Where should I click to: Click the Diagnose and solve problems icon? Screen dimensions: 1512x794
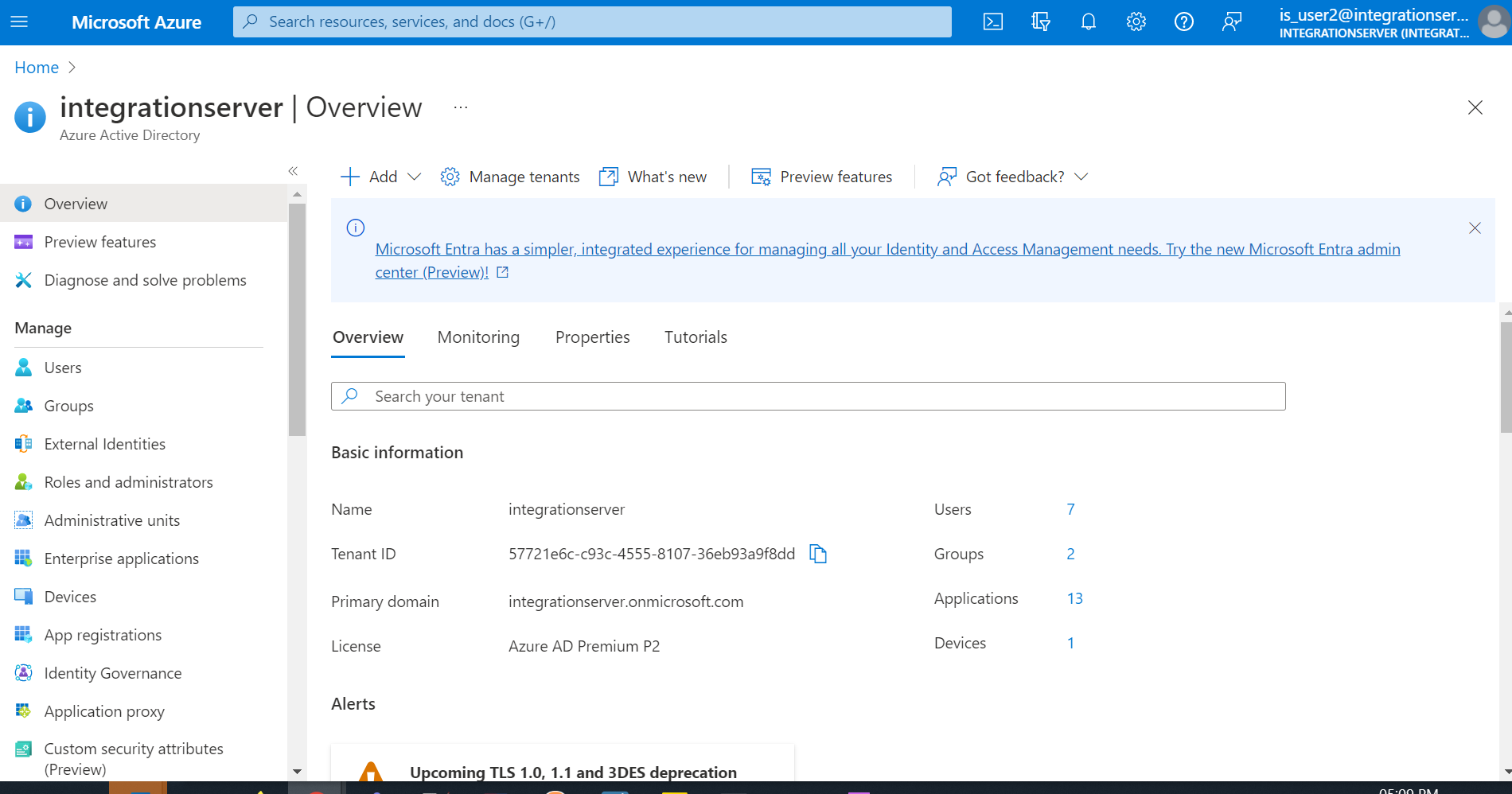[x=24, y=280]
